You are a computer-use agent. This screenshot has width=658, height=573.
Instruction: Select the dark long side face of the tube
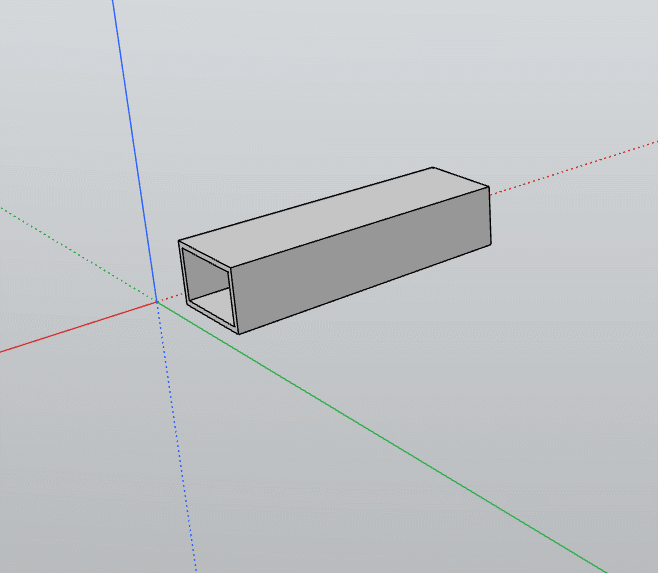pyautogui.click(x=363, y=260)
